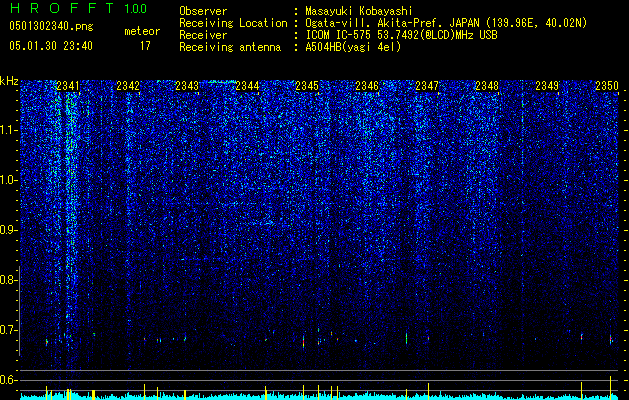Screen dimensions: 629x400
Task: Select the version number 1.0.0
Action: (136, 9)
